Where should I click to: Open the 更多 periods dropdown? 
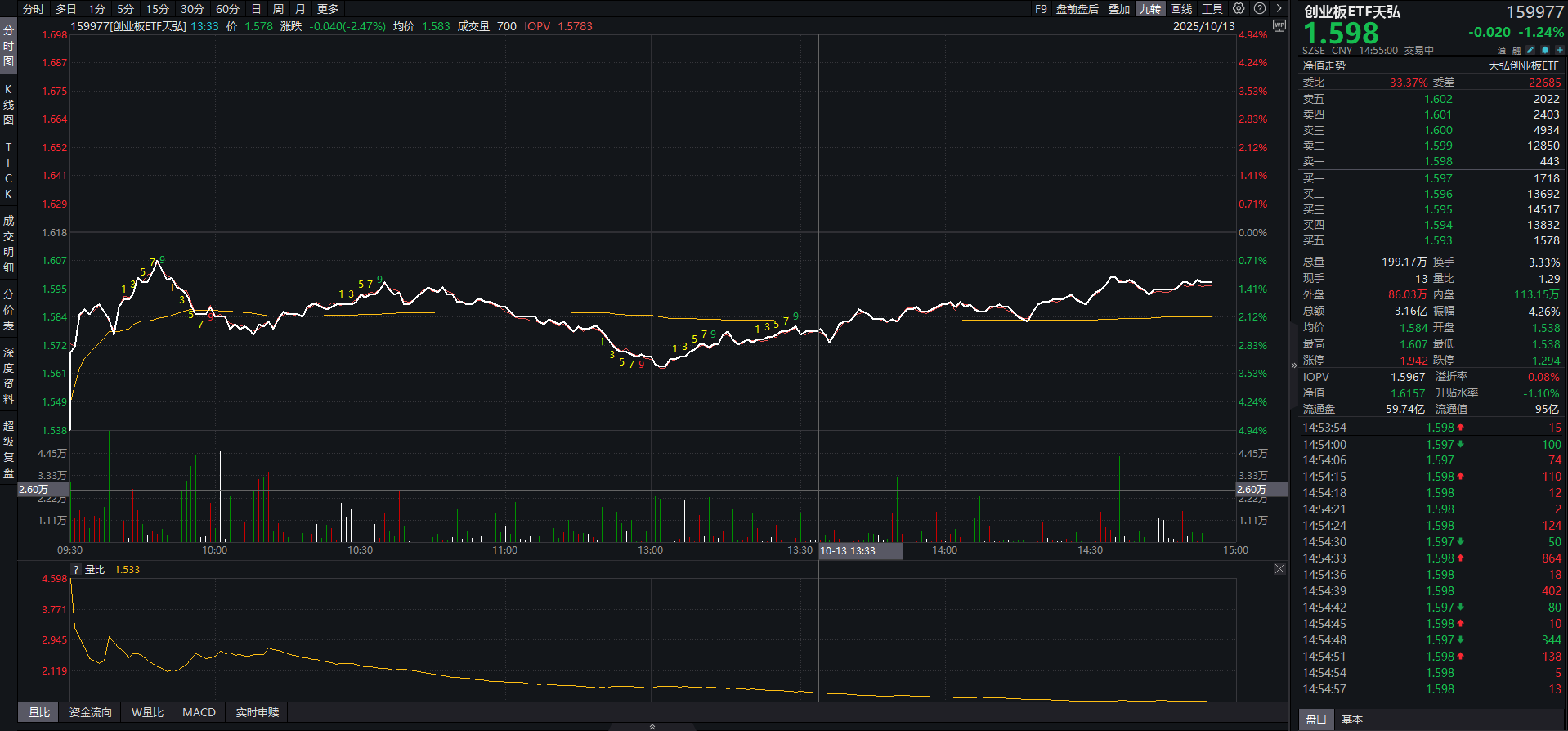pyautogui.click(x=328, y=9)
